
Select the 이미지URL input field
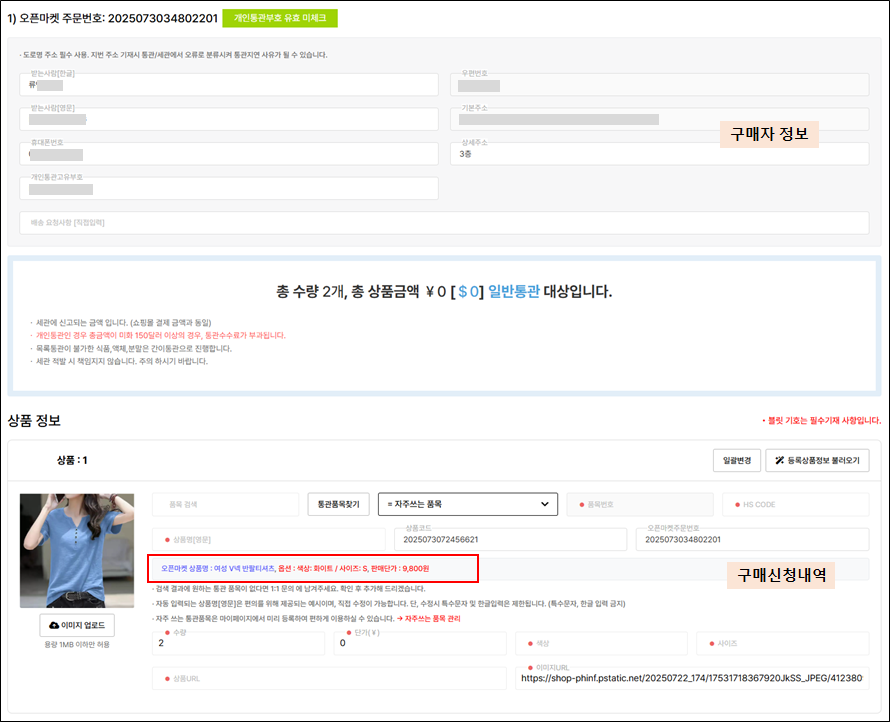coord(692,678)
